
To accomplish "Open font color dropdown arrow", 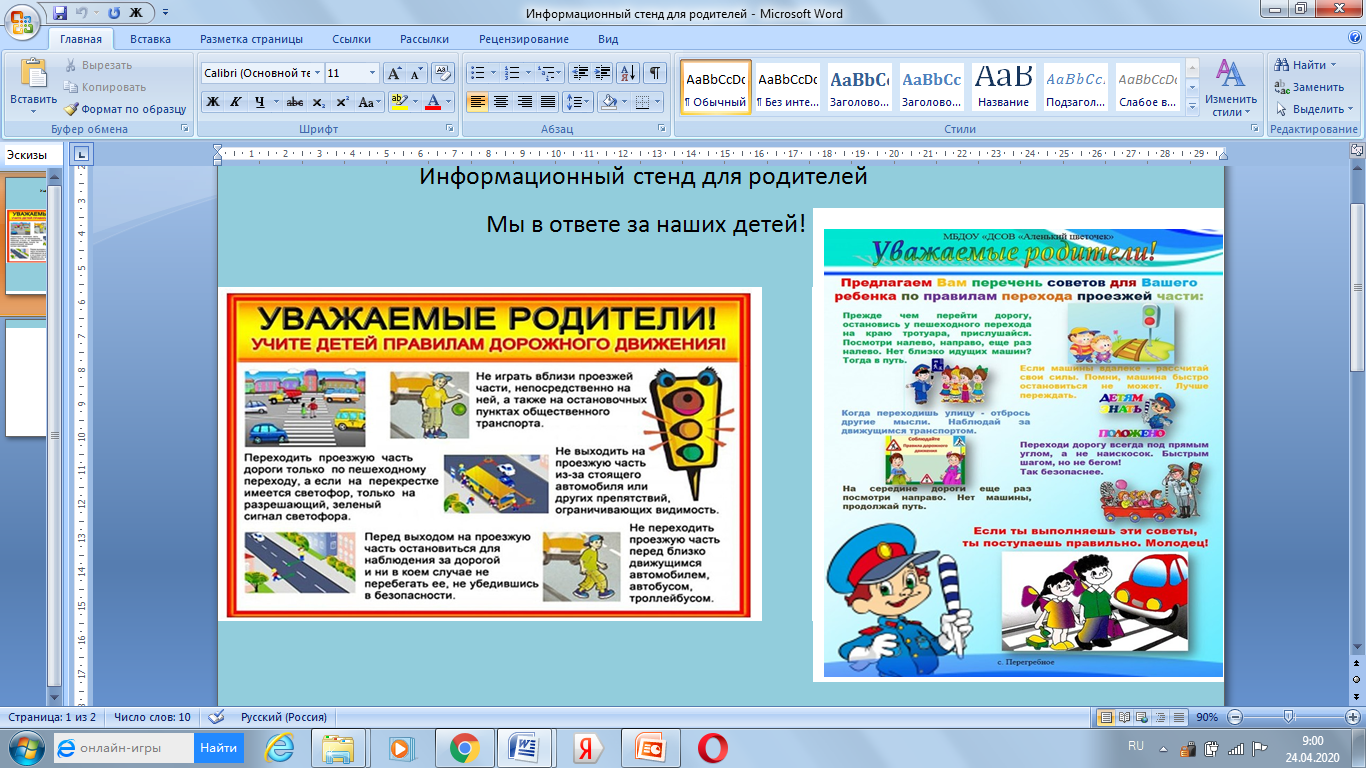I will 448,102.
